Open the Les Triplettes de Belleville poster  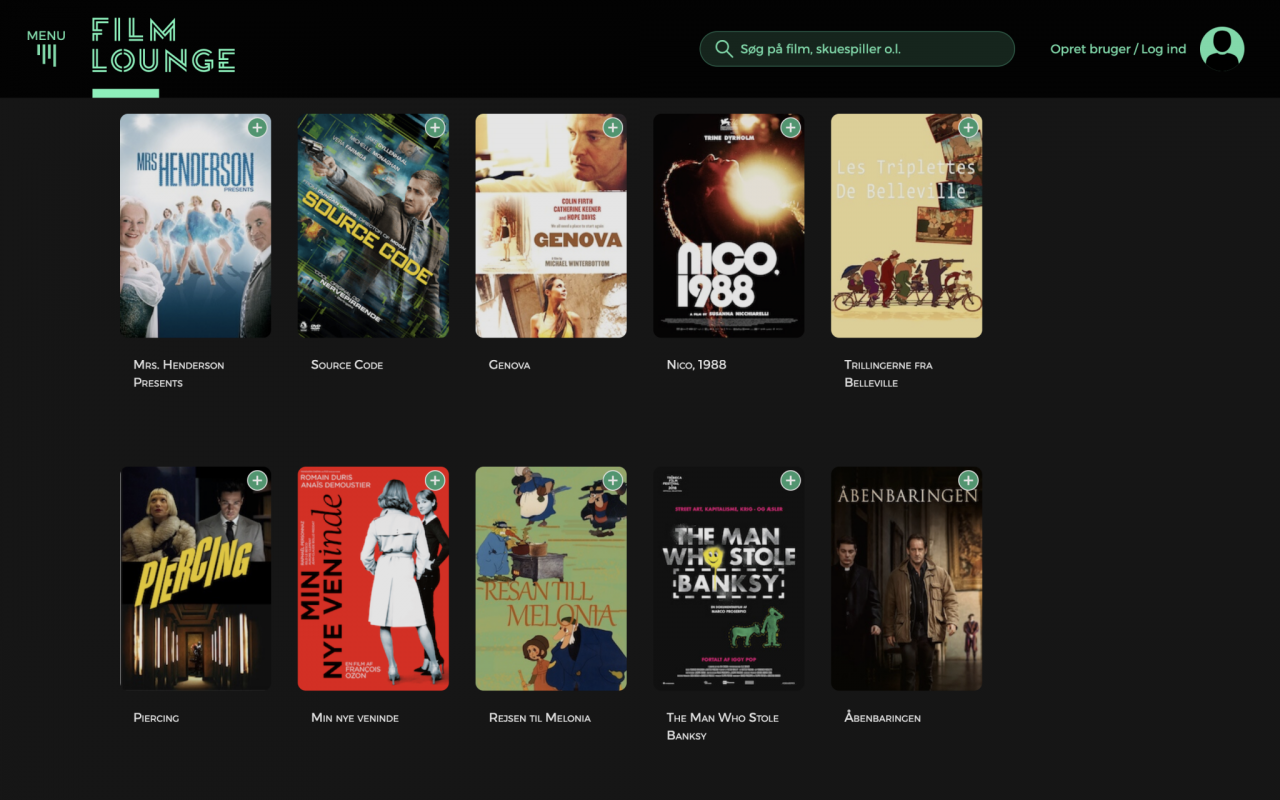(x=907, y=226)
